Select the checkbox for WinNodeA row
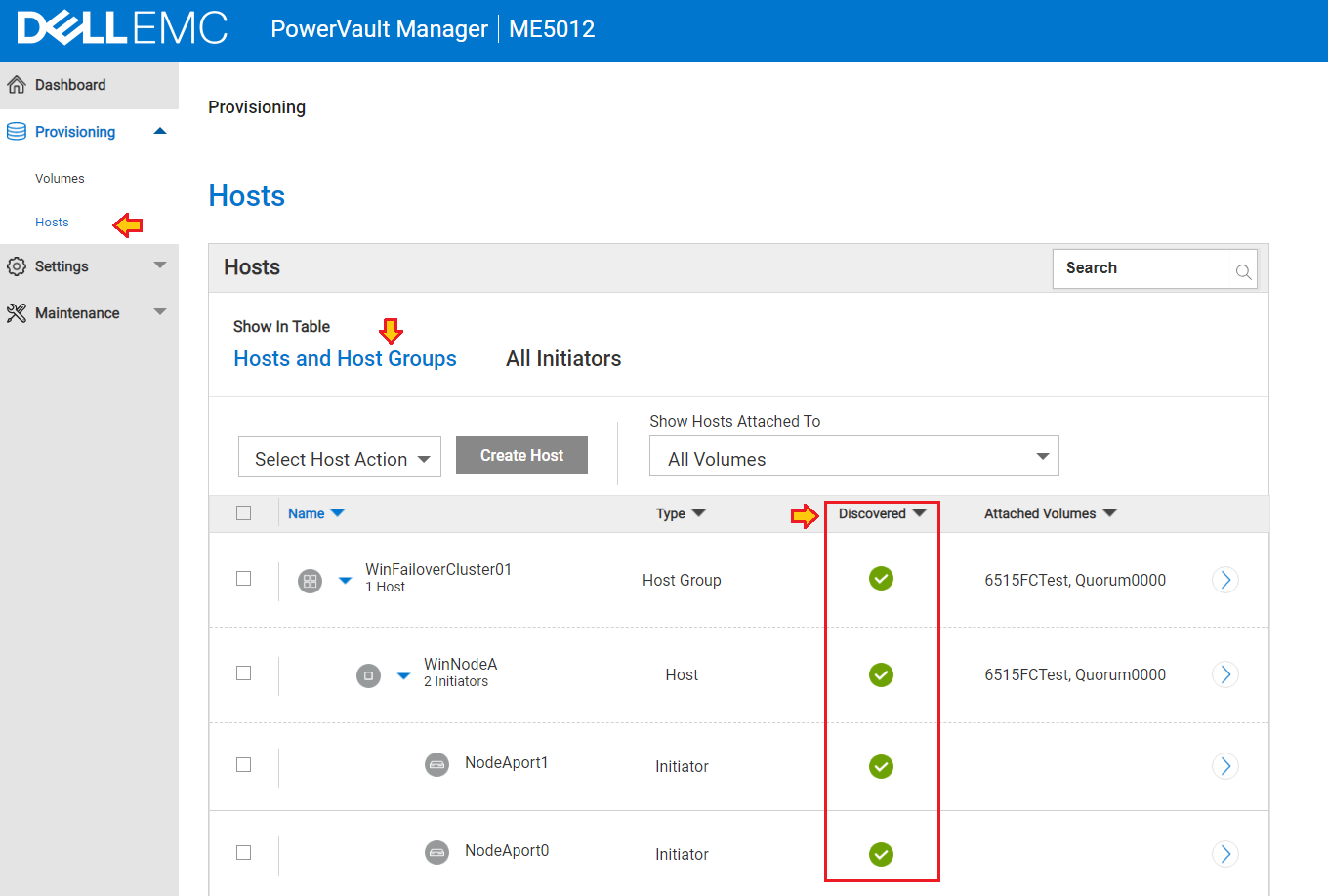 (x=244, y=672)
